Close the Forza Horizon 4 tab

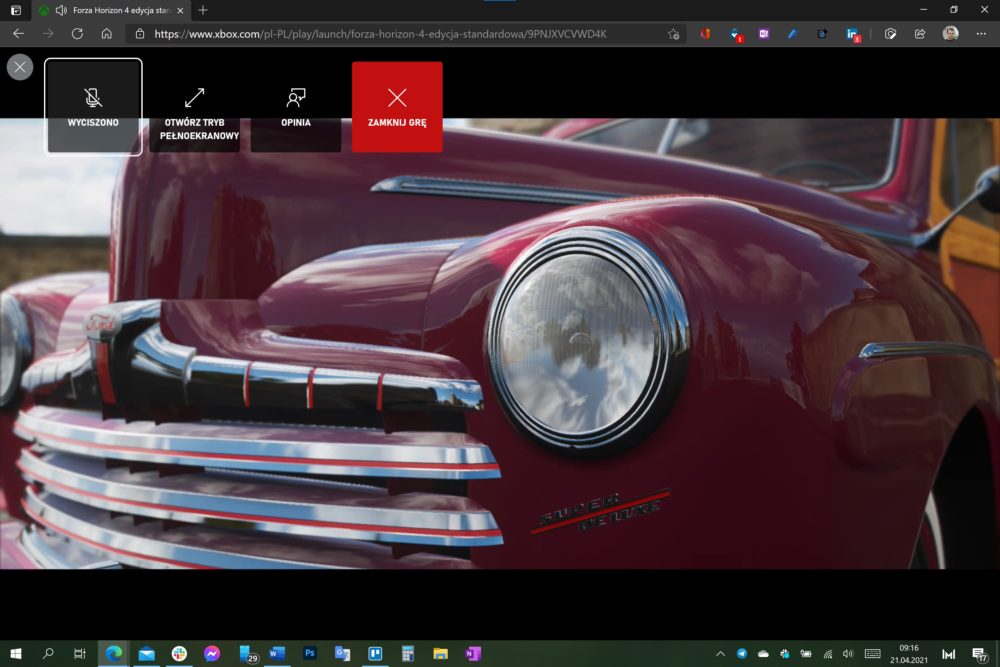click(x=180, y=10)
